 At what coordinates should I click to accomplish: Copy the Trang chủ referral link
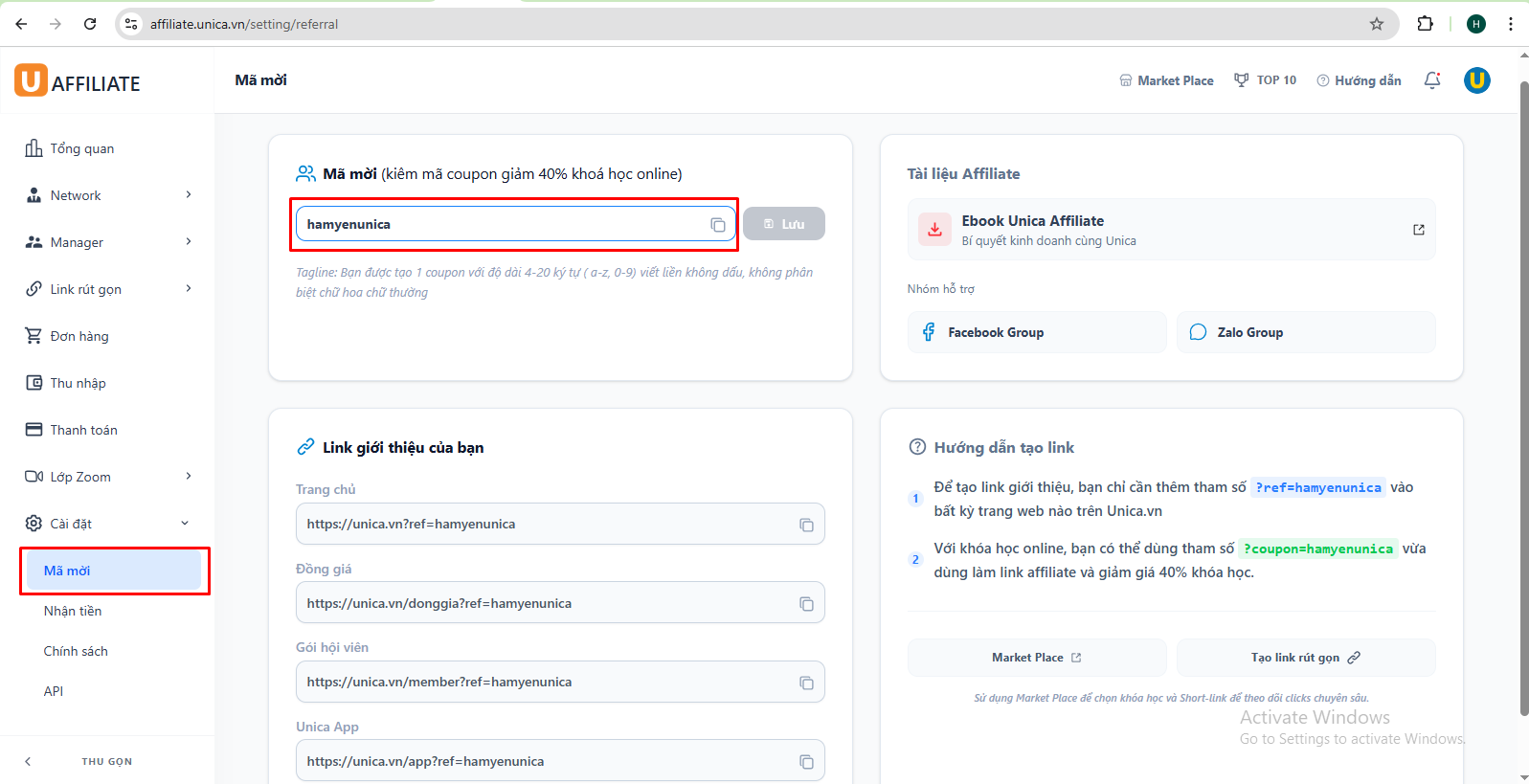point(806,525)
